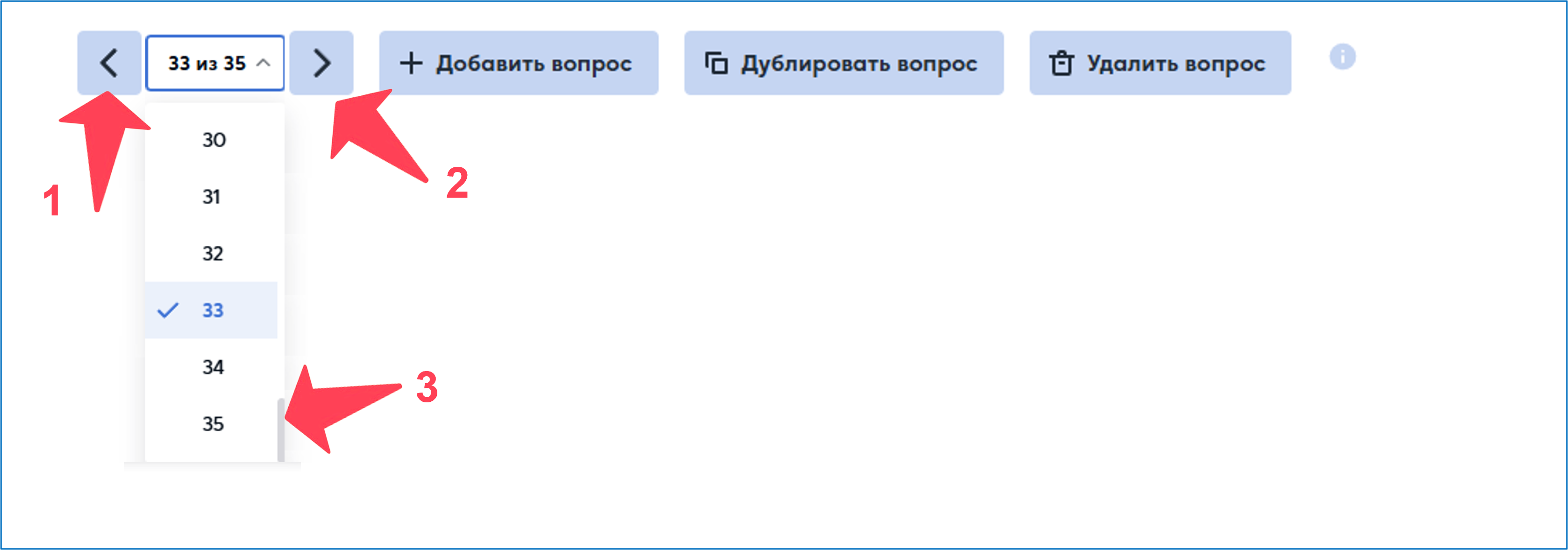Image resolution: width=1568 pixels, height=550 pixels.
Task: Jump to question 34 in the list
Action: coord(213,367)
